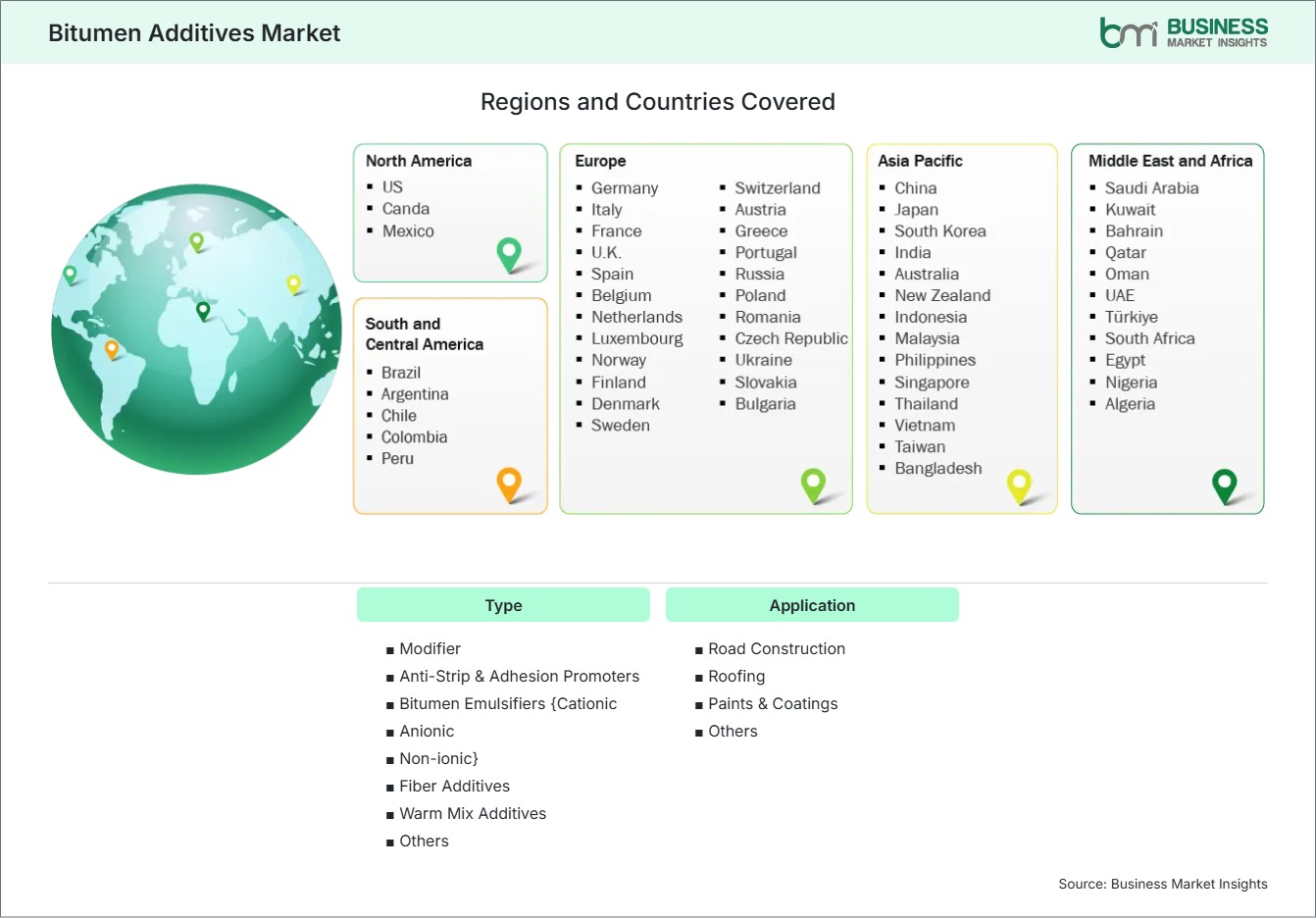Click Algeria in Middle East and Africa list
Image resolution: width=1316 pixels, height=918 pixels.
1130,404
